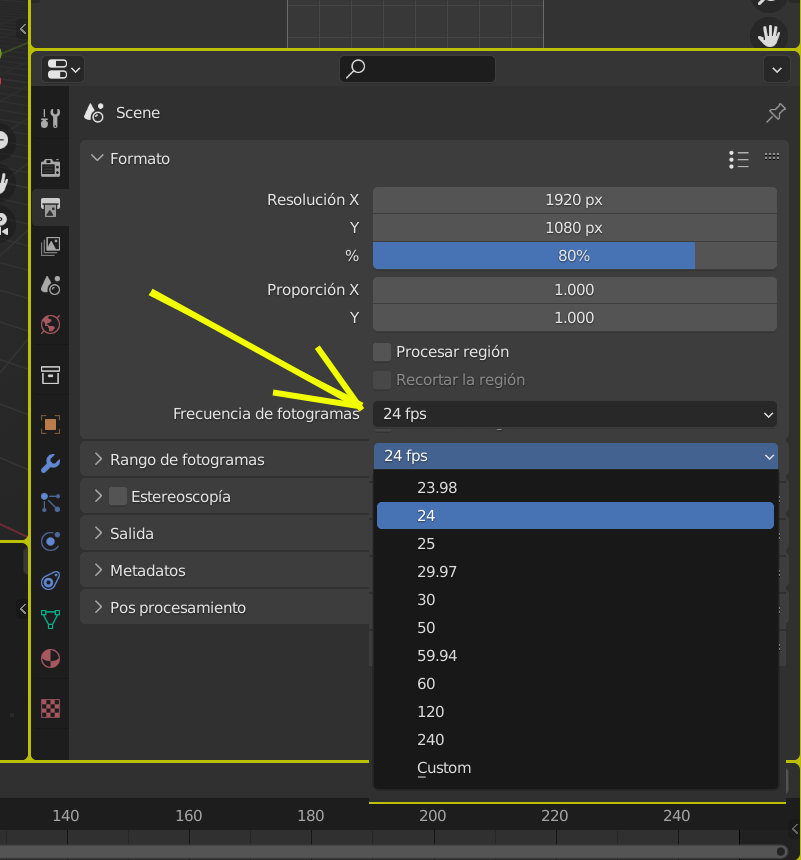Switch to World properties tab
Image resolution: width=801 pixels, height=860 pixels.
click(50, 324)
